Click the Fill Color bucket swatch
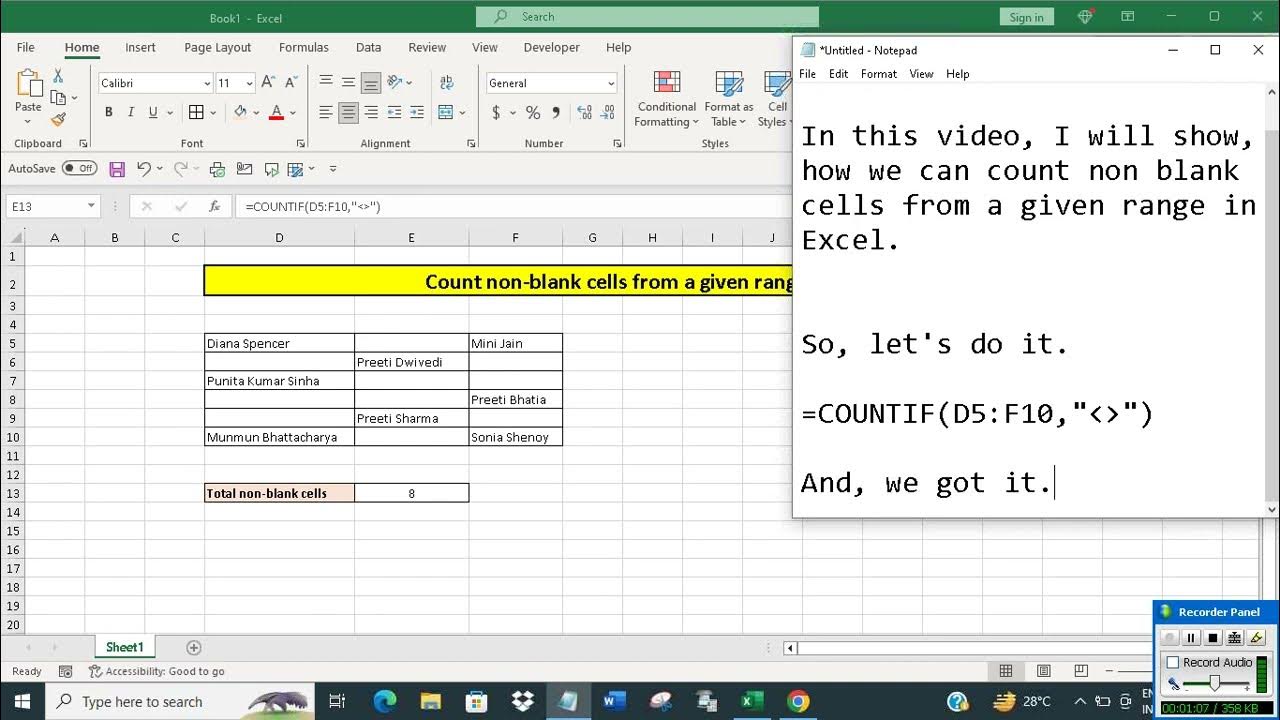1280x720 pixels. tap(240, 112)
